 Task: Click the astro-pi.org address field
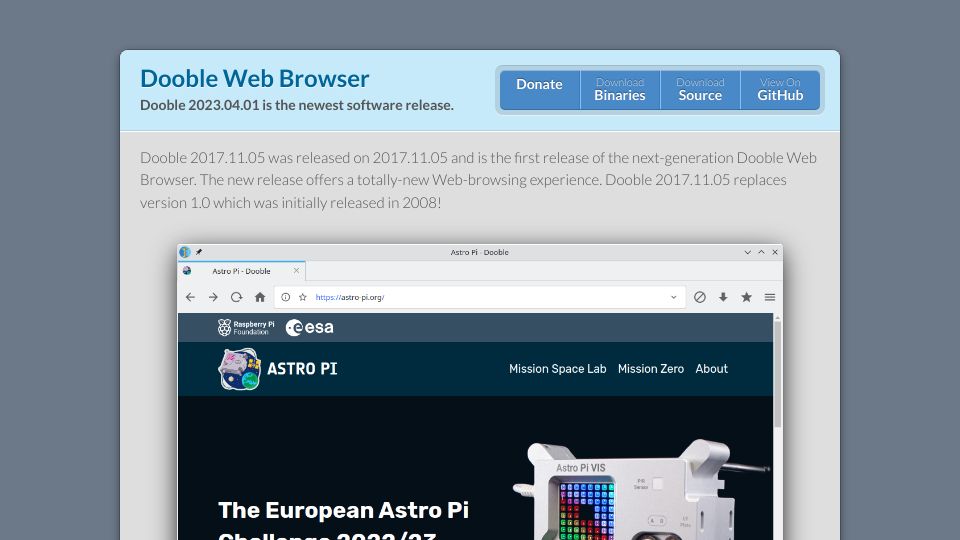[479, 297]
